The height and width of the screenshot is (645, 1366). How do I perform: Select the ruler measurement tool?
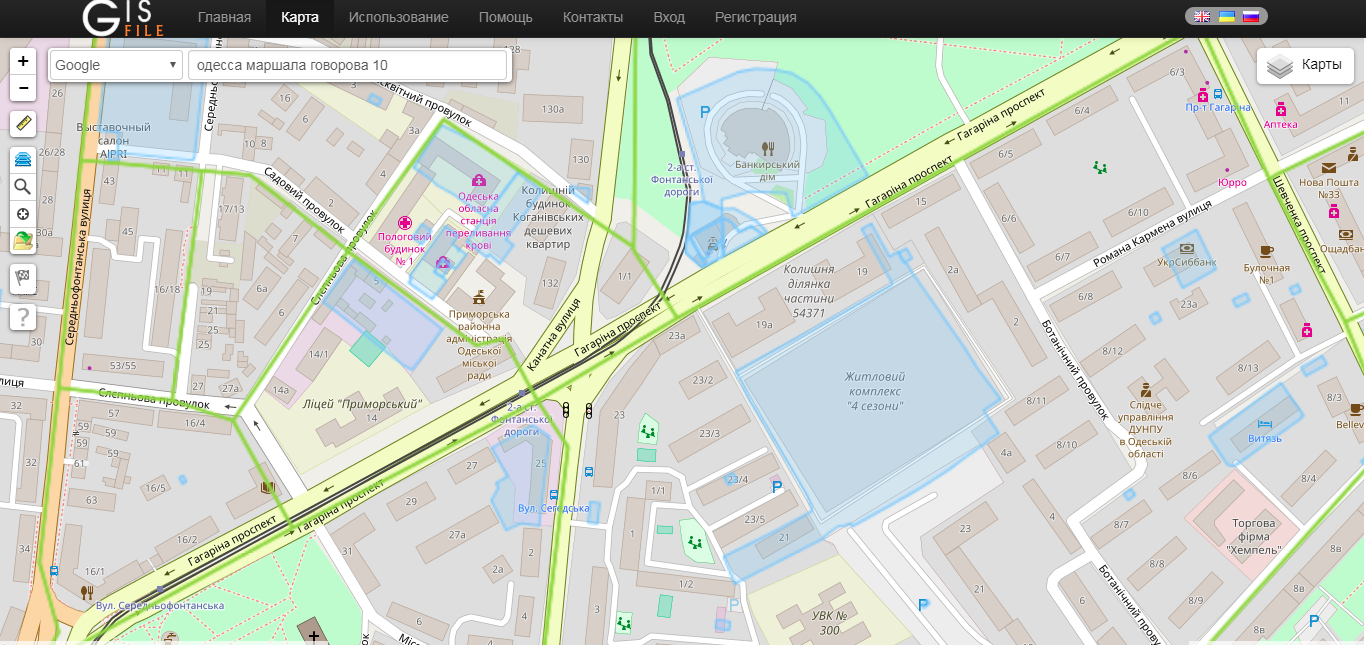[23, 124]
